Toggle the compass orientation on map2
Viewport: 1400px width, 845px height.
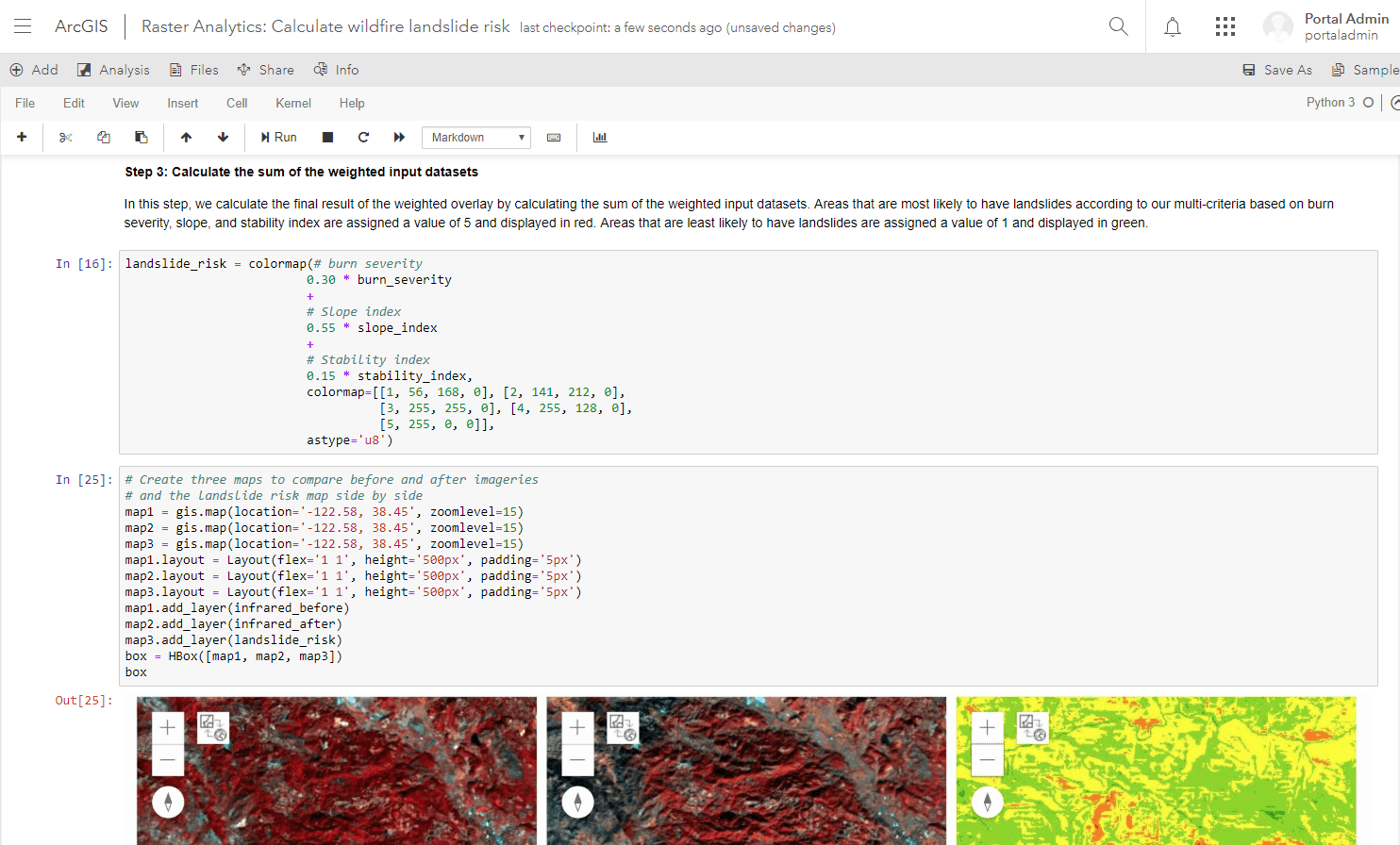tap(577, 802)
